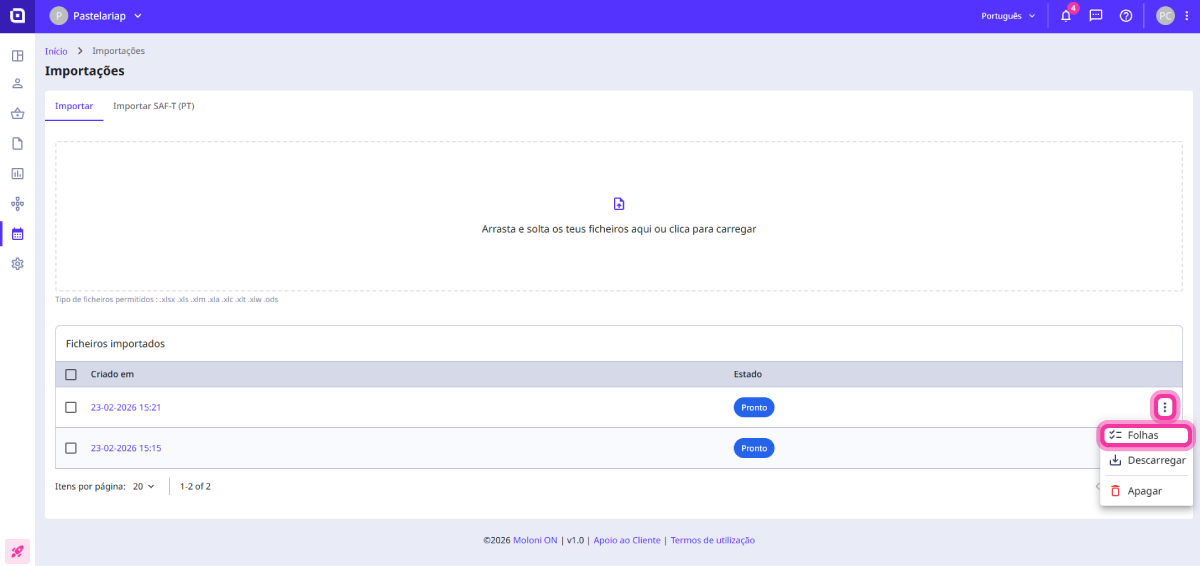The image size is (1200, 566).
Task: Open the Termos de utilização footer link
Action: tap(713, 540)
